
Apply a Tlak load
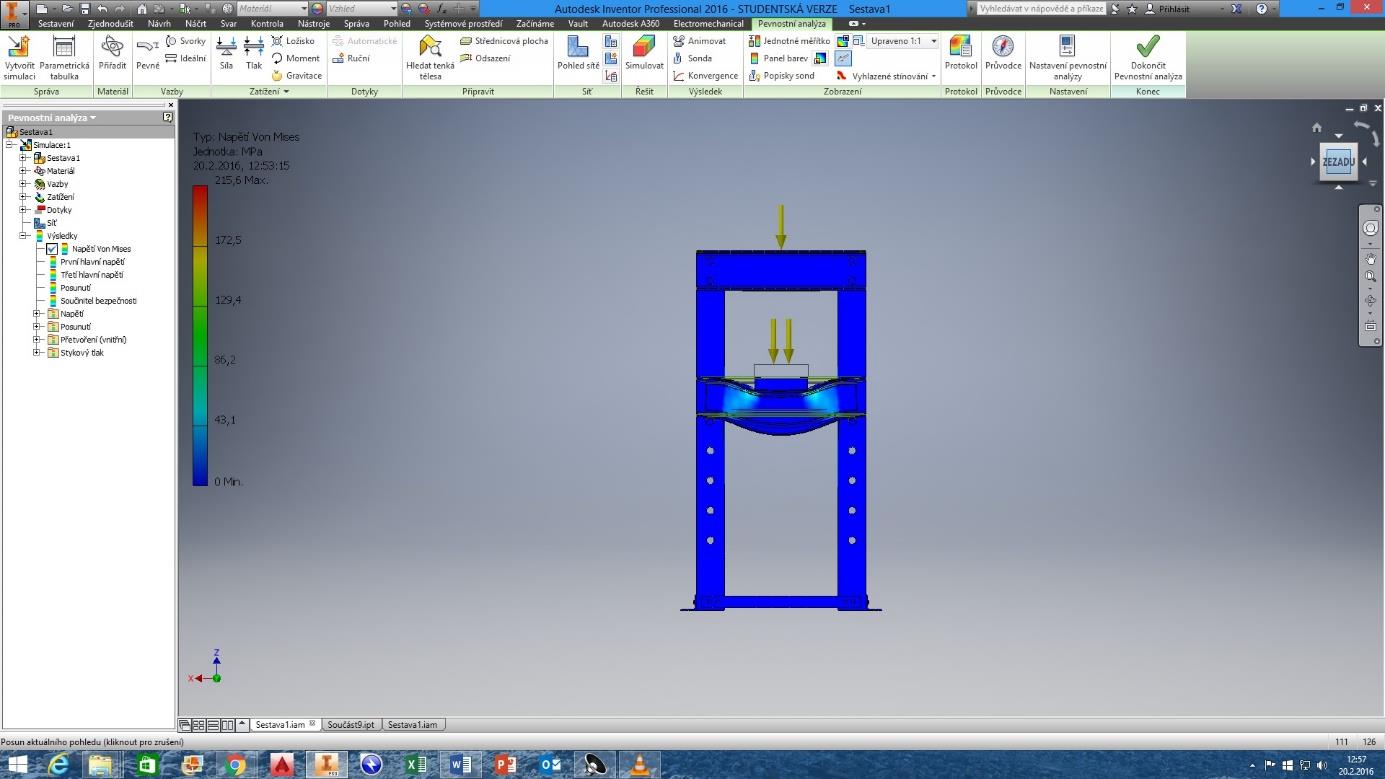click(254, 53)
